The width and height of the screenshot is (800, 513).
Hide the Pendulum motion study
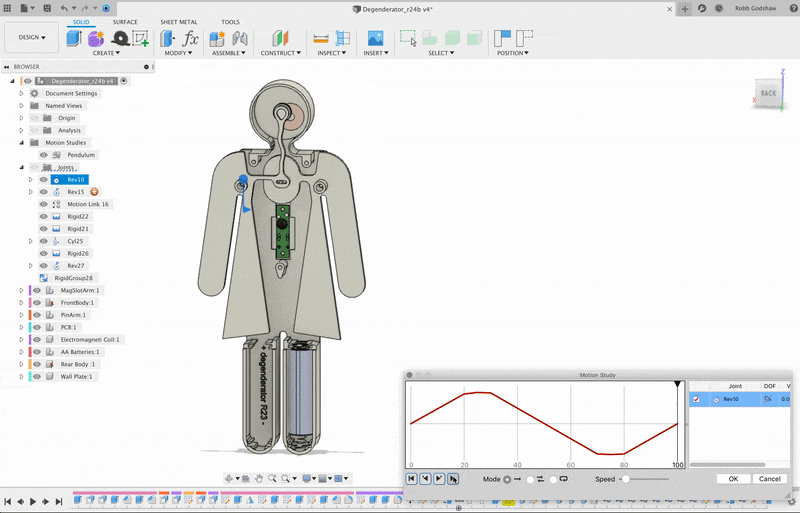43,155
